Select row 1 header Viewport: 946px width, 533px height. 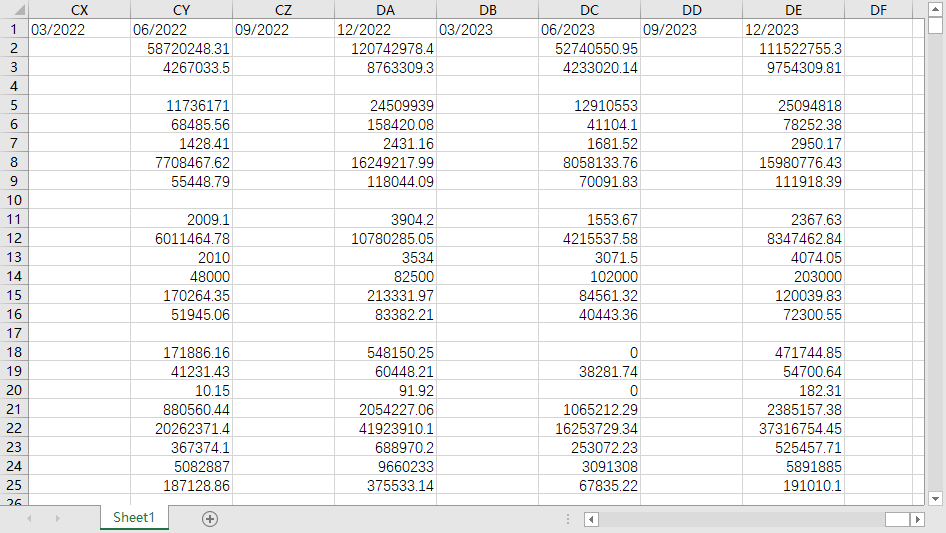coord(14,29)
